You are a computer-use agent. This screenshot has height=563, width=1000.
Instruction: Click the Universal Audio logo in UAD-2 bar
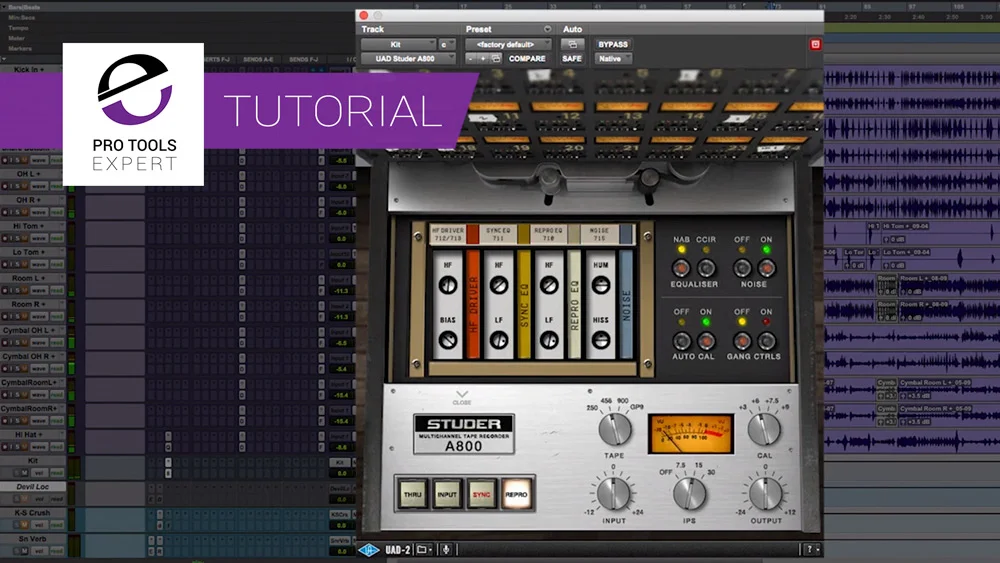point(369,550)
